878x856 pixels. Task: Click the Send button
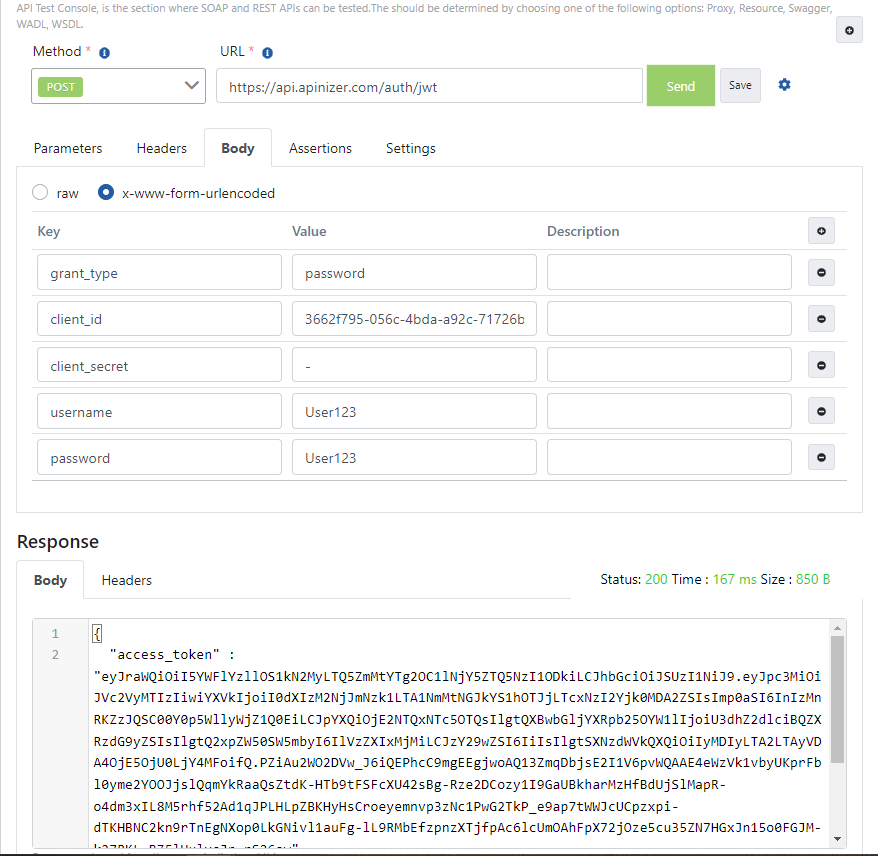[x=680, y=85]
